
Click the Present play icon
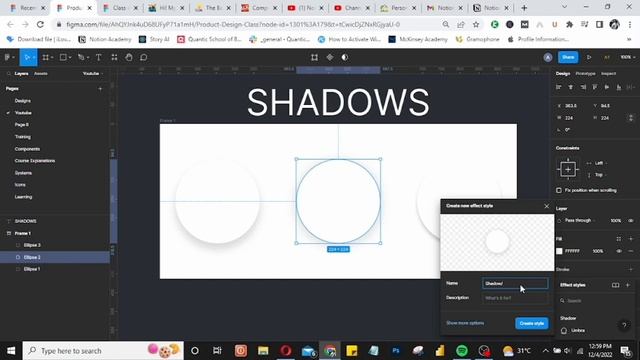(x=589, y=58)
